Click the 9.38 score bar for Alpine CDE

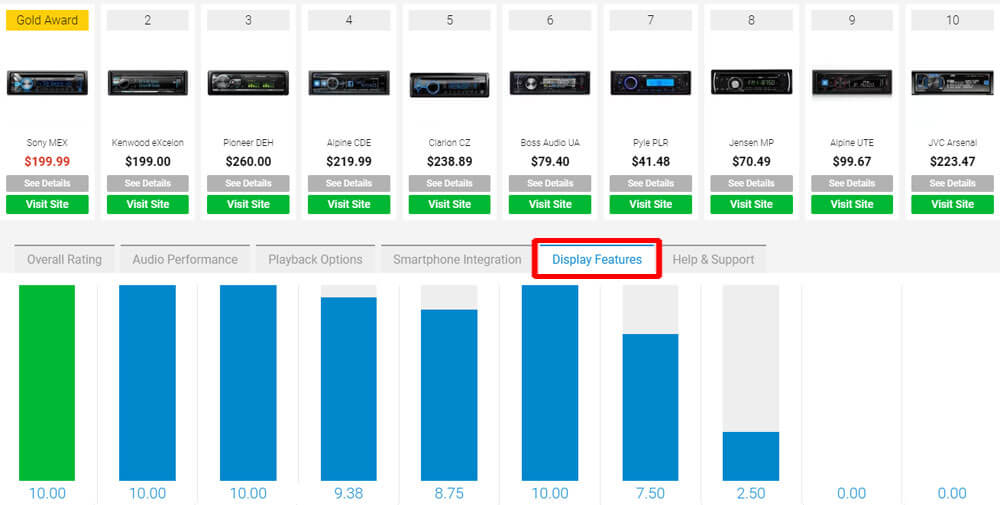point(349,389)
